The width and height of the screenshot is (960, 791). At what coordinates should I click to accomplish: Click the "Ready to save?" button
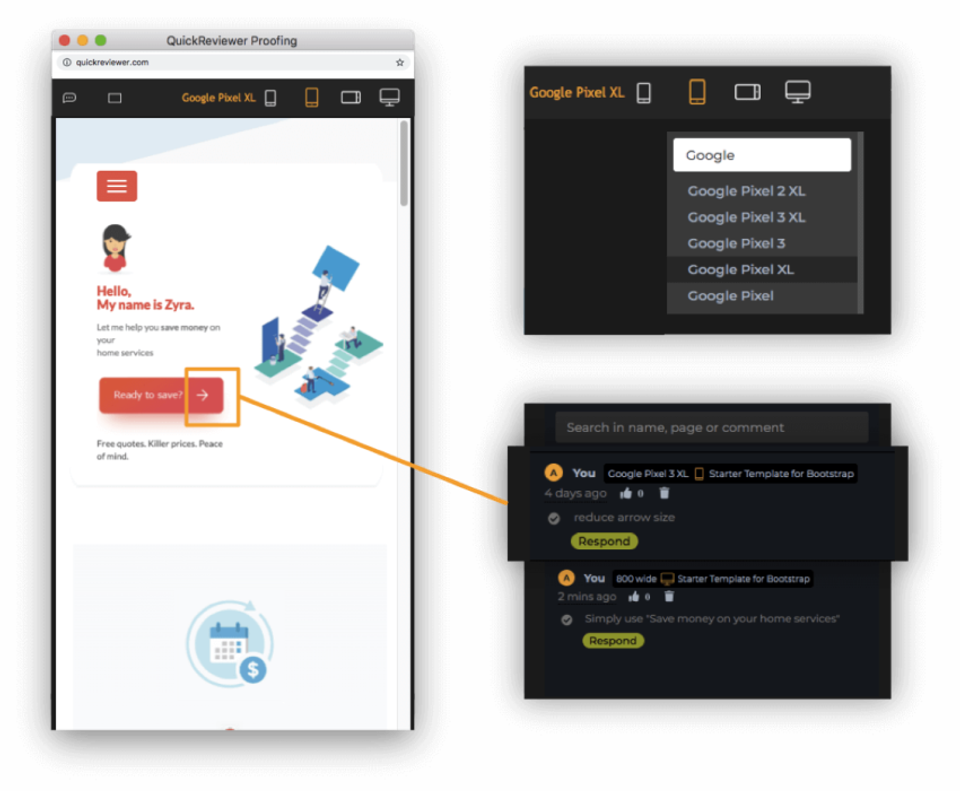point(160,395)
